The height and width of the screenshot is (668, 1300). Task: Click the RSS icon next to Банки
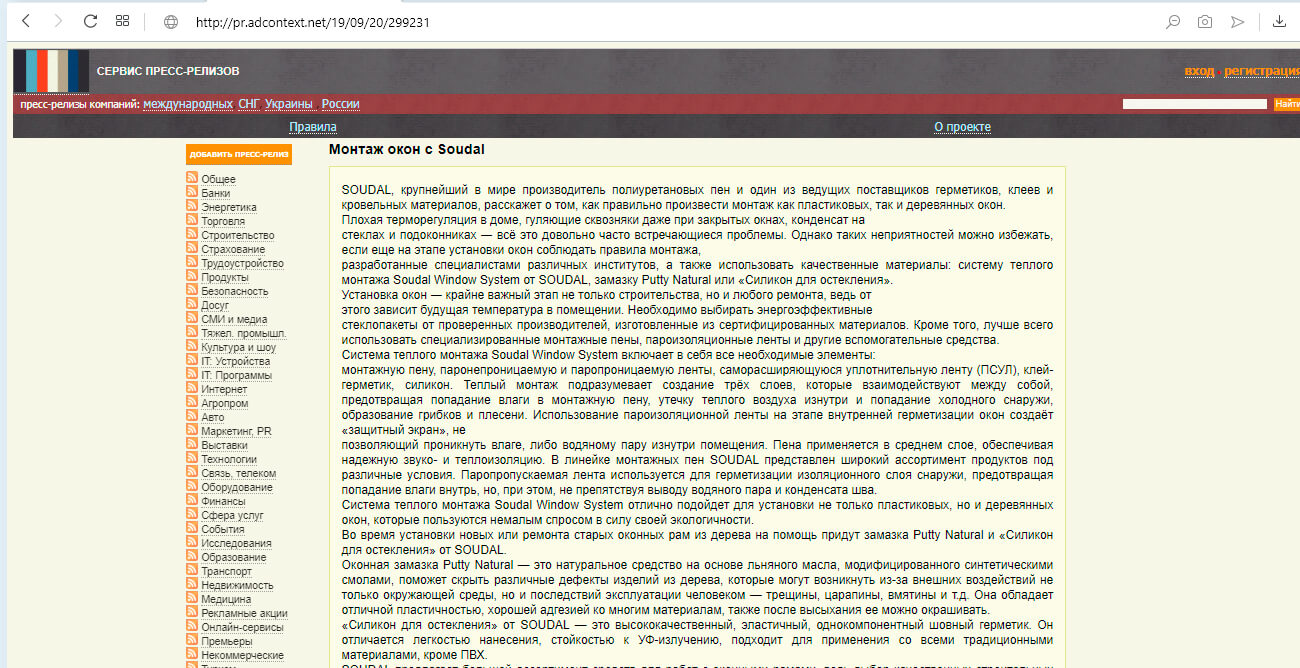[x=192, y=193]
